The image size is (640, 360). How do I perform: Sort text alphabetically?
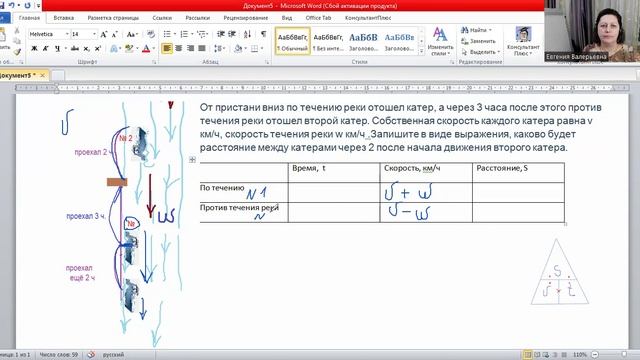[247, 34]
